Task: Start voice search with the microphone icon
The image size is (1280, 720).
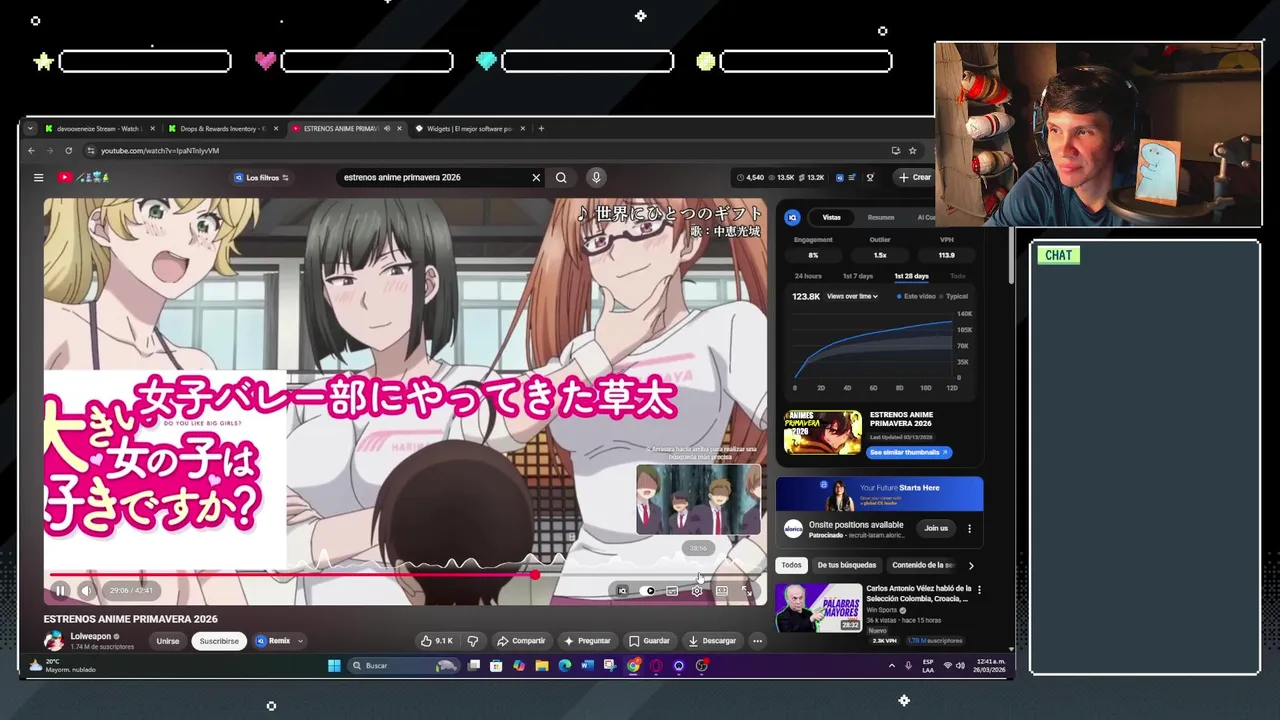Action: [x=596, y=178]
